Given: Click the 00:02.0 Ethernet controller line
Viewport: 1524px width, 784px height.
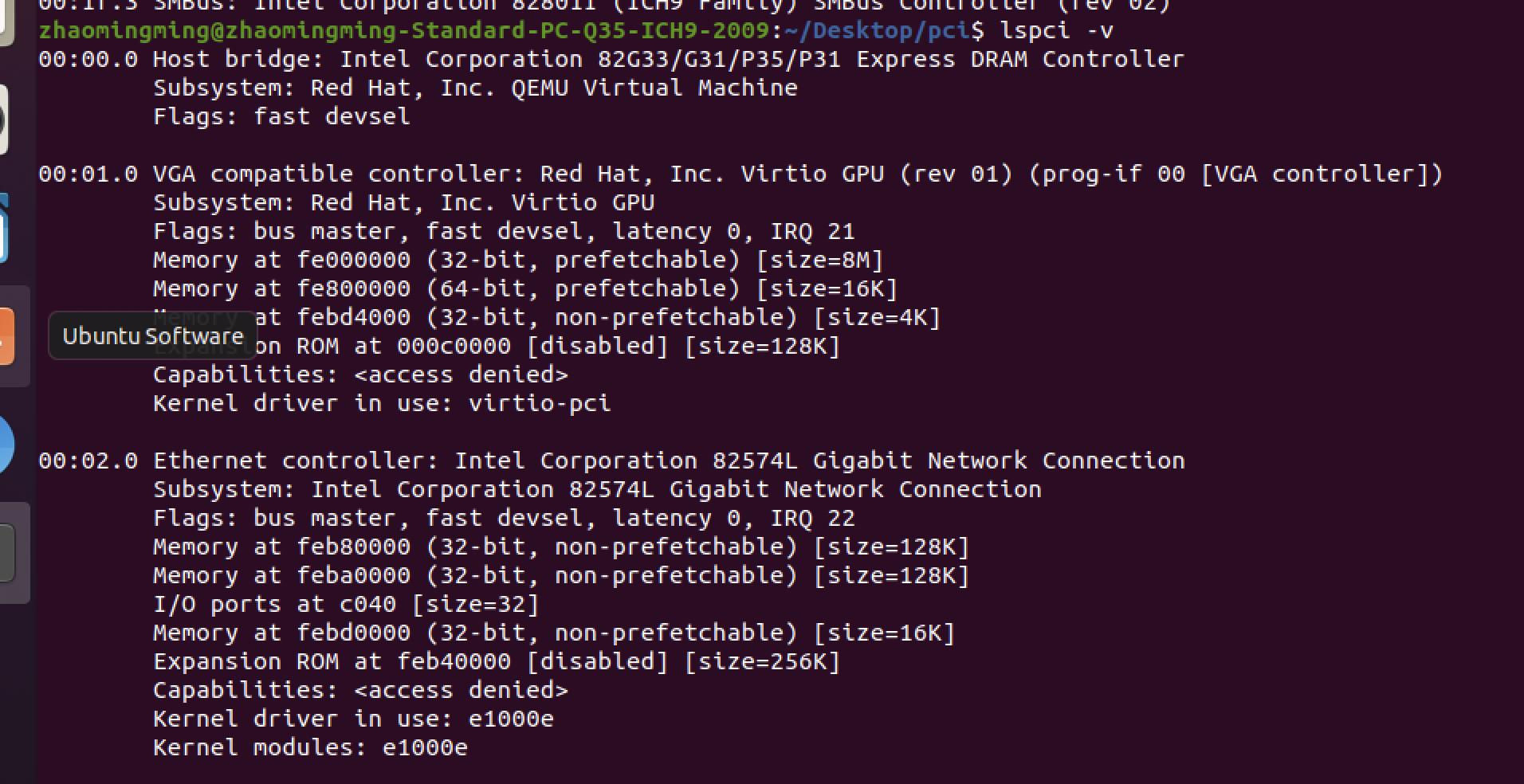Looking at the screenshot, I should pyautogui.click(x=611, y=461).
